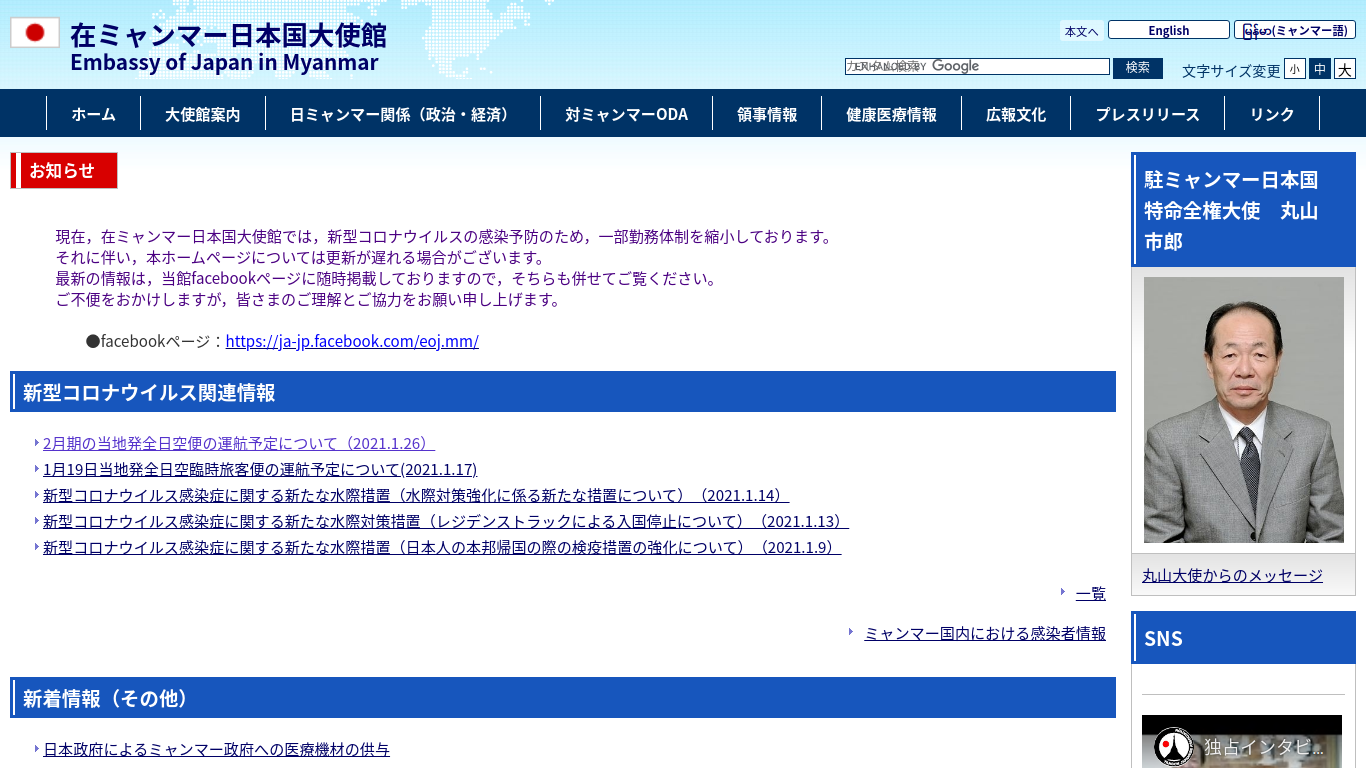The width and height of the screenshot is (1366, 768).
Task: Open 日ミャンマー関係（政治・経済） menu
Action: pyautogui.click(x=403, y=114)
